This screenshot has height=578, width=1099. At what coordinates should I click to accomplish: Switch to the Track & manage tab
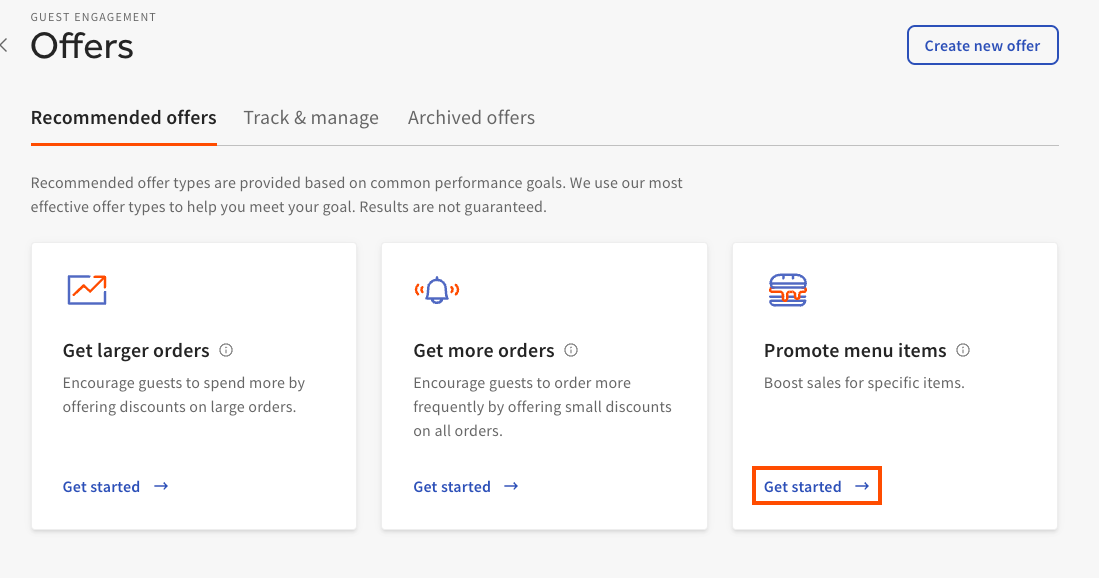pos(311,118)
